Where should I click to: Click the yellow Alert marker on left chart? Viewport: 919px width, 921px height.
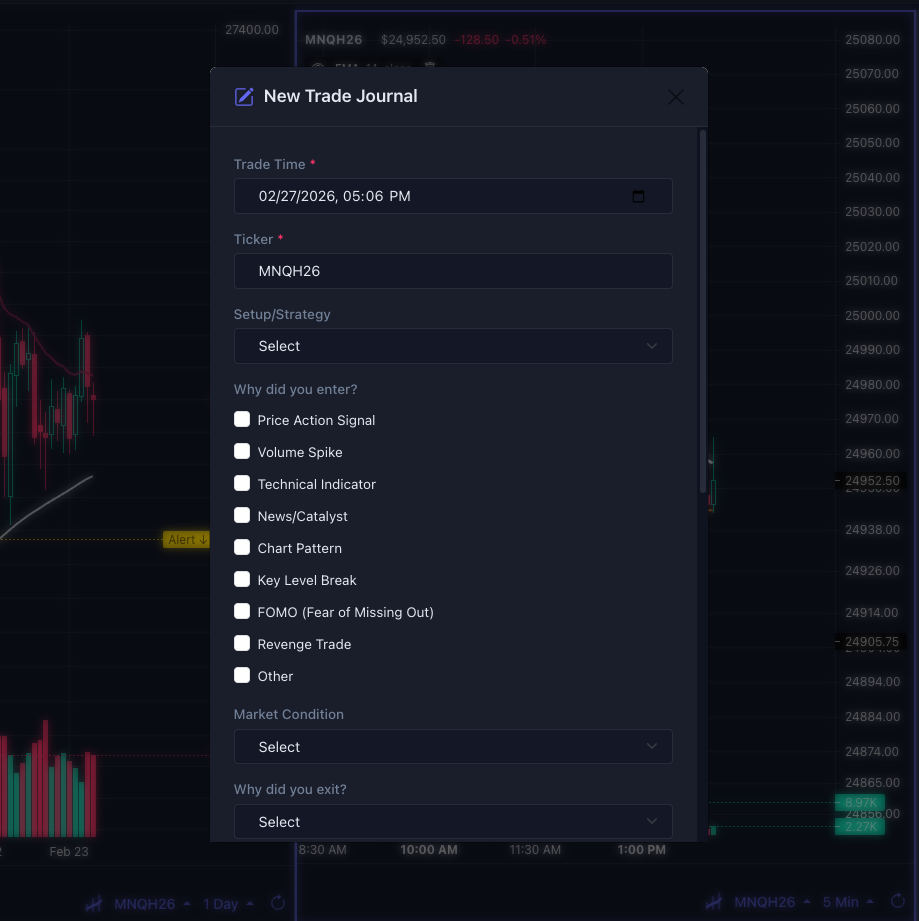186,539
